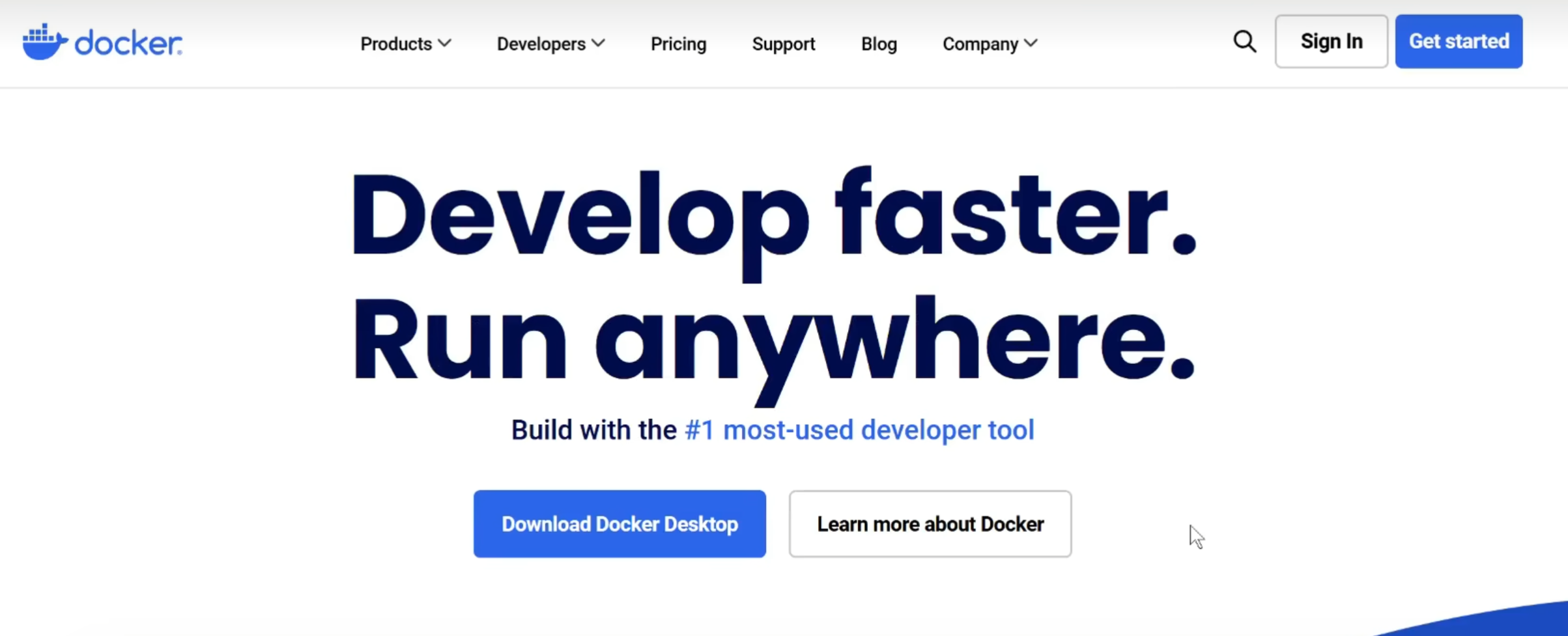
Task: Click Learn more about Docker
Action: point(930,523)
